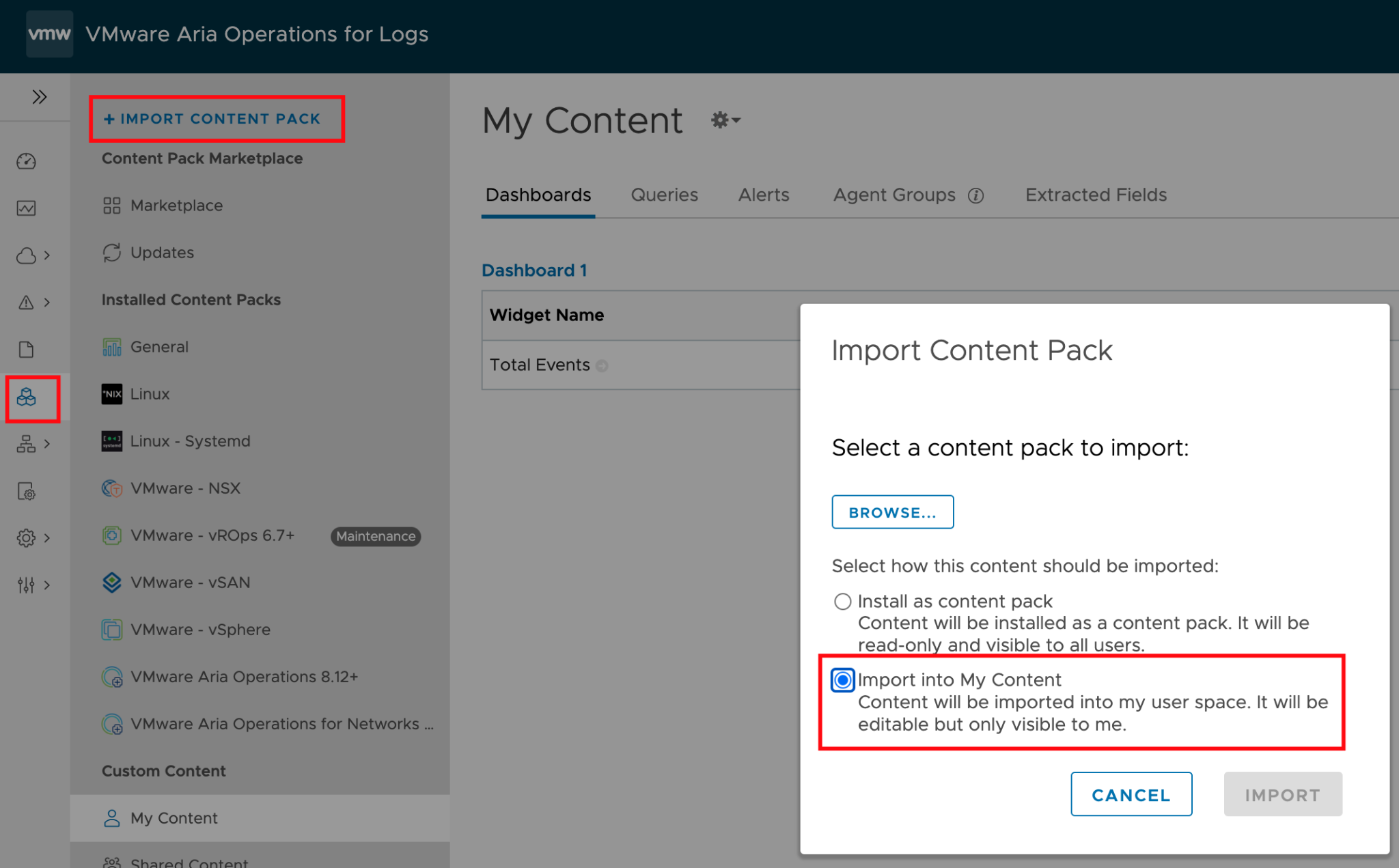Select the Import into My Content radio button
This screenshot has height=868, width=1399.
coord(842,680)
